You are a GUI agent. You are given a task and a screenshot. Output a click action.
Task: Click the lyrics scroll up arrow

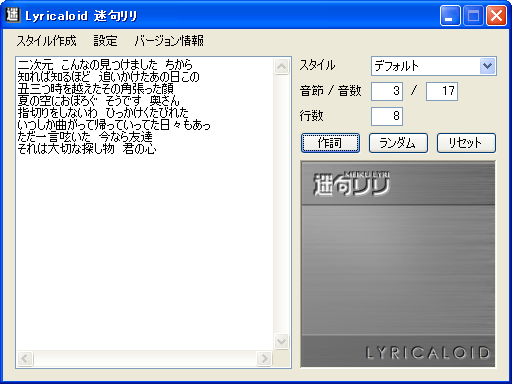(x=282, y=66)
